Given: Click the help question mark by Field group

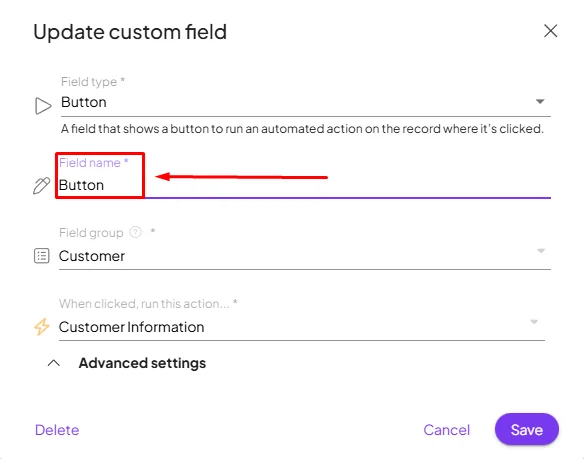Looking at the screenshot, I should [x=136, y=232].
